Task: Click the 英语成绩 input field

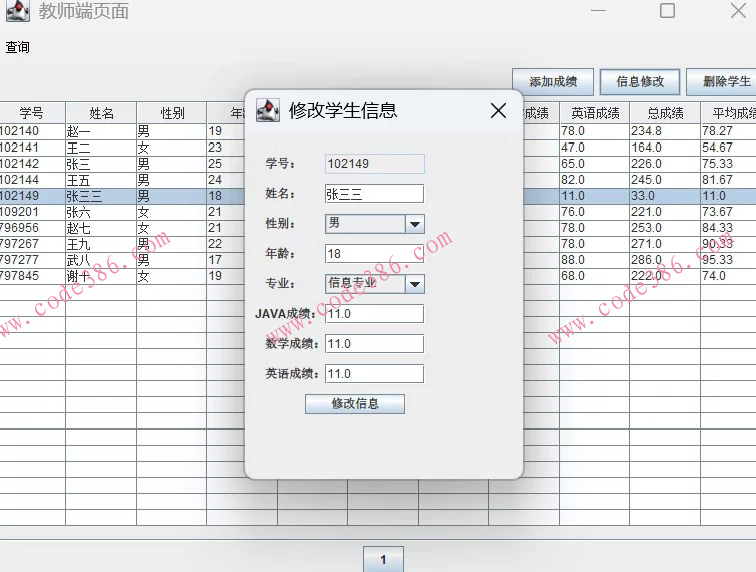Action: (375, 374)
